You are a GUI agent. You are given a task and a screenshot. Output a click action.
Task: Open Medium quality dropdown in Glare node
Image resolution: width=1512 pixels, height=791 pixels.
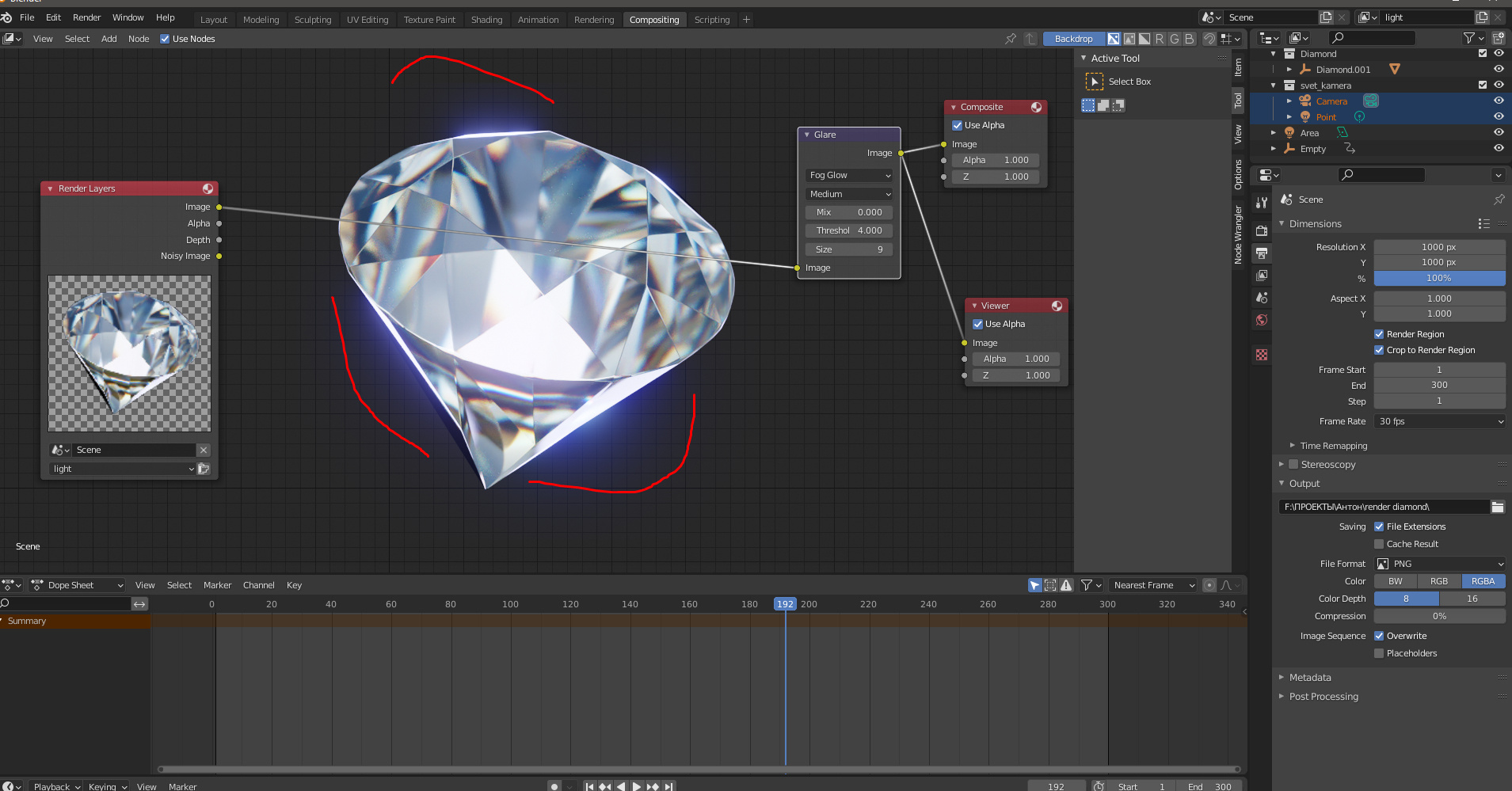pyautogui.click(x=849, y=194)
